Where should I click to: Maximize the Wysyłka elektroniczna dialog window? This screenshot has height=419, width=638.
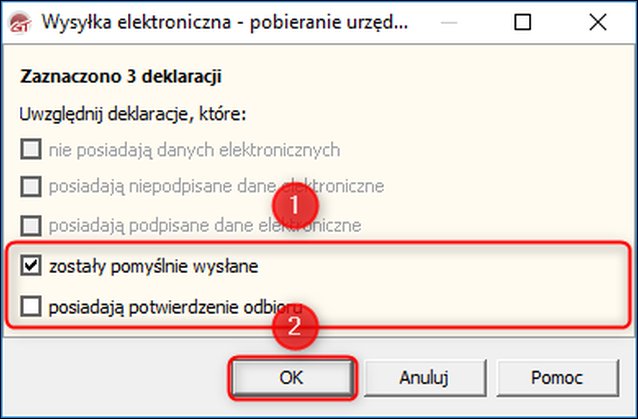point(522,22)
